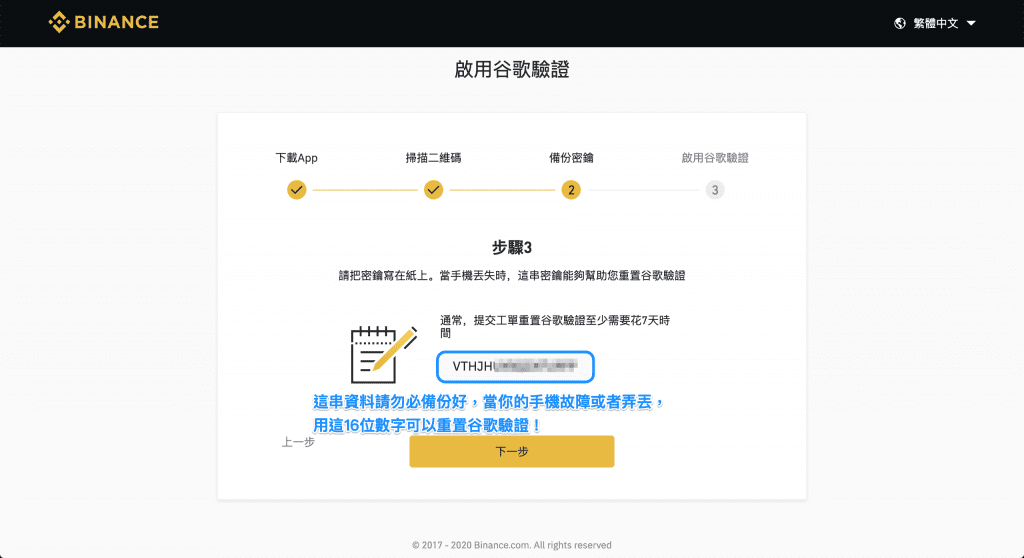Go to the 下載App step label
The image size is (1024, 558).
296,158
